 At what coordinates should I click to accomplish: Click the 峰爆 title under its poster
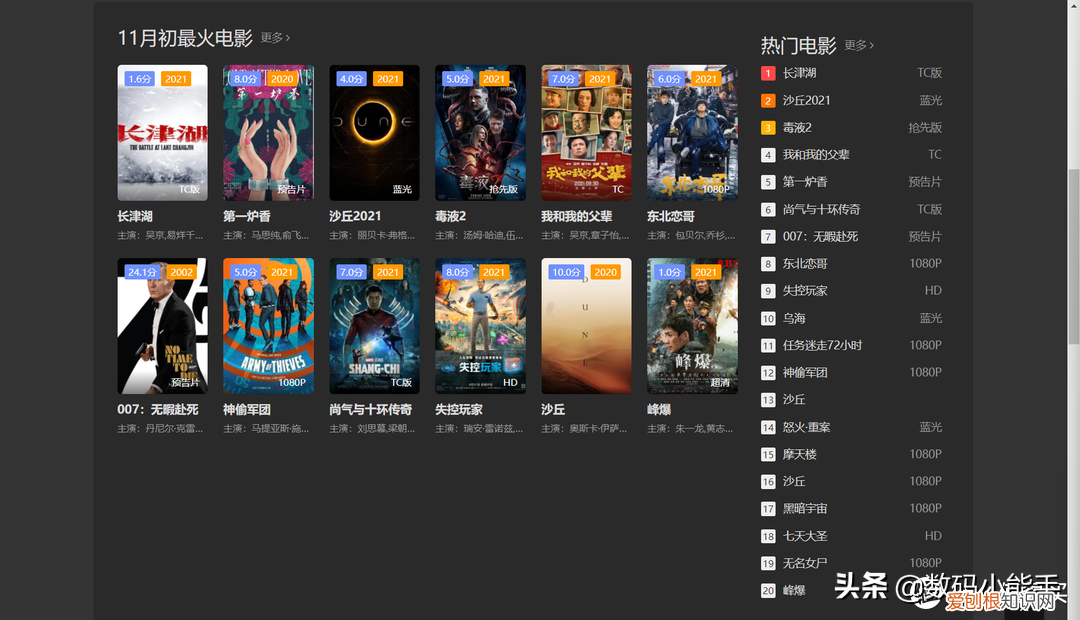point(659,409)
